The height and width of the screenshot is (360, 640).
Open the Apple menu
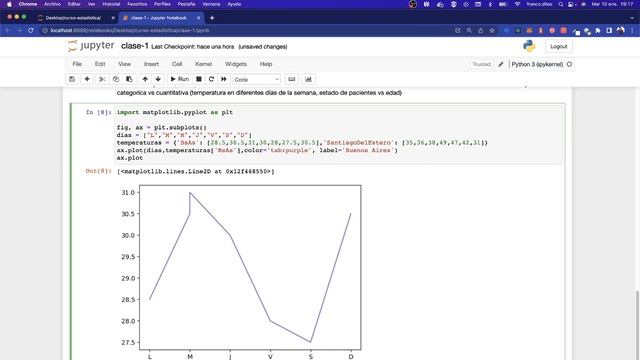pos(9,4)
